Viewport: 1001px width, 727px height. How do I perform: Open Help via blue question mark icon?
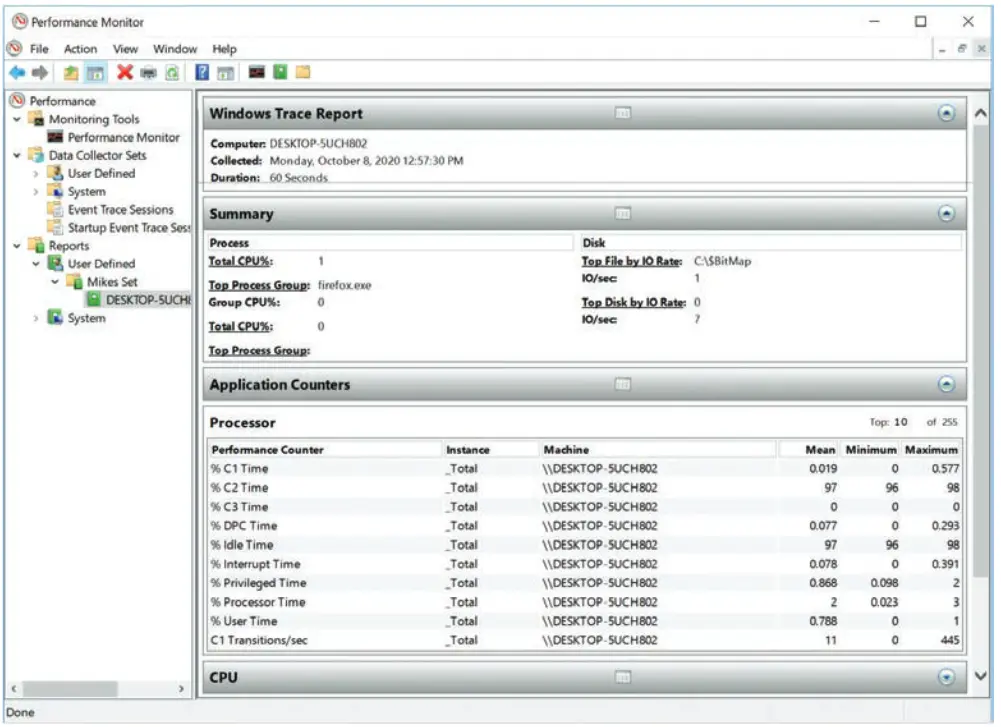(202, 72)
